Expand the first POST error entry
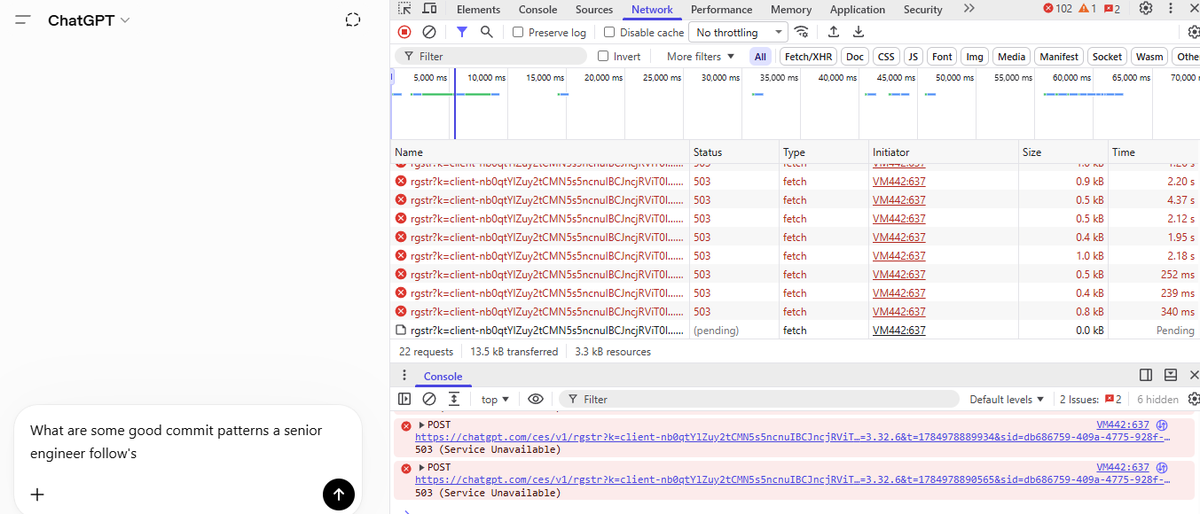1200x514 pixels. 422,425
